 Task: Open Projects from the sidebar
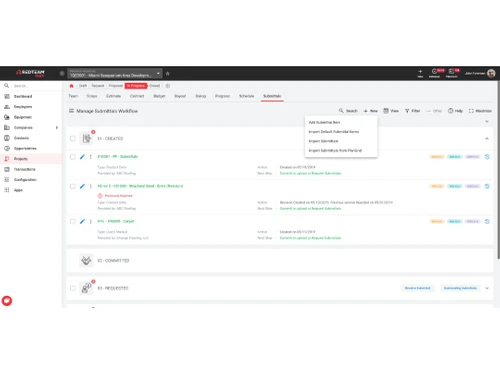pyautogui.click(x=21, y=159)
